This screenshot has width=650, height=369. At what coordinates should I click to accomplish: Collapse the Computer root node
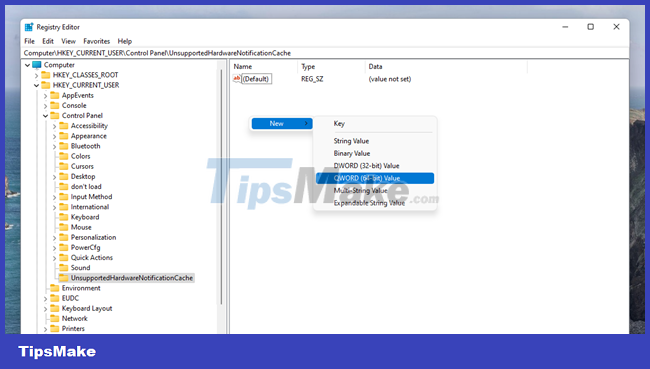pyautogui.click(x=27, y=65)
